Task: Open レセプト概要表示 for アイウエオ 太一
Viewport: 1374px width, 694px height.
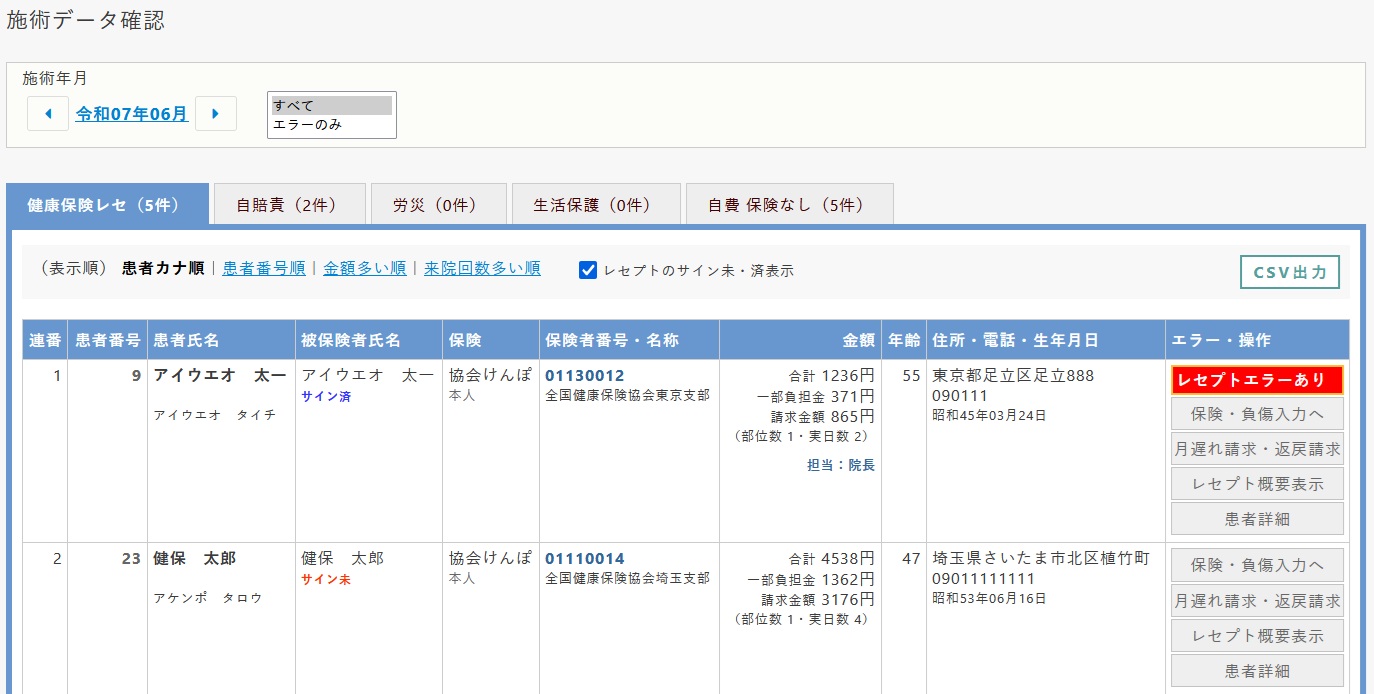Action: [x=1257, y=484]
